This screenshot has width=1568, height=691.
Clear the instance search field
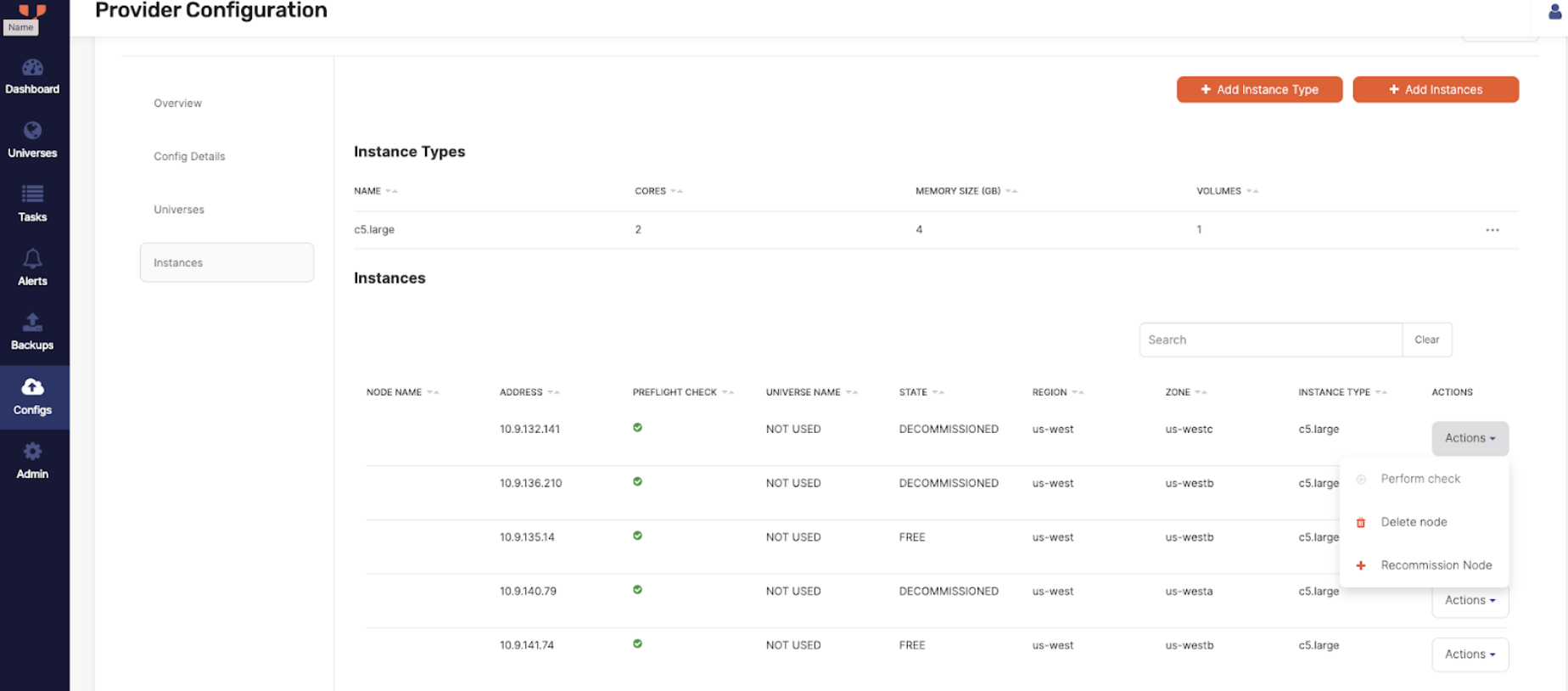tap(1426, 340)
